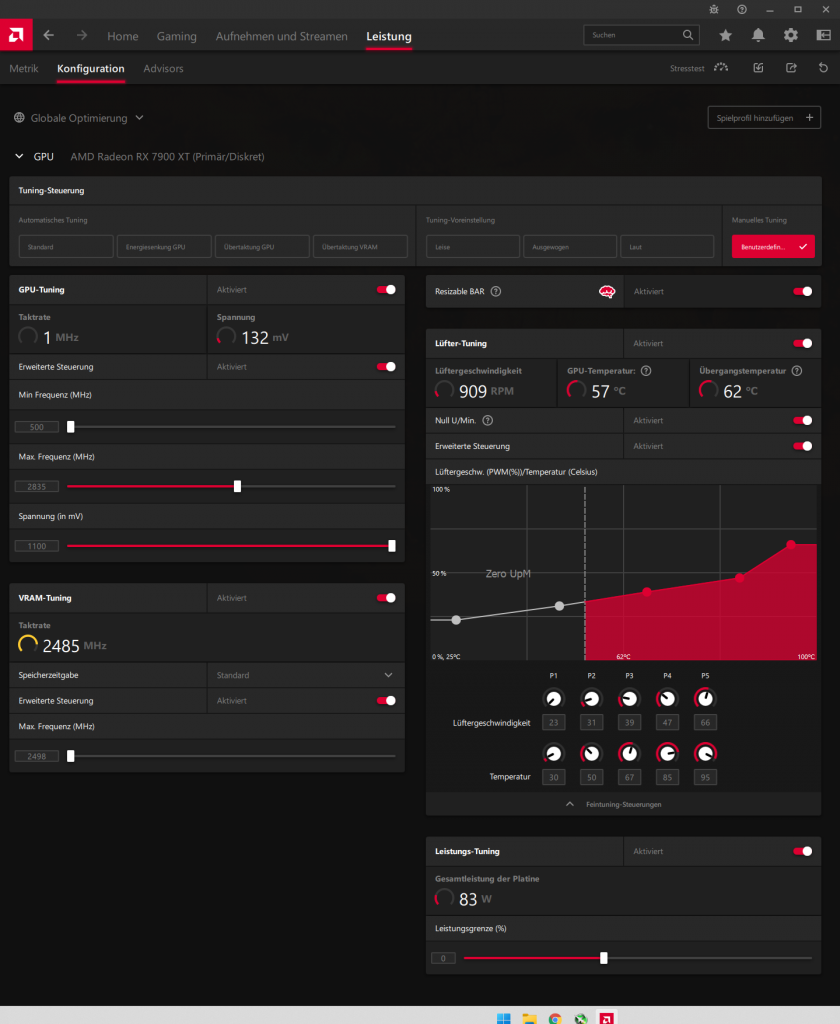Select Ausgewogen tuning preset
840x1024 pixels.
tap(570, 247)
